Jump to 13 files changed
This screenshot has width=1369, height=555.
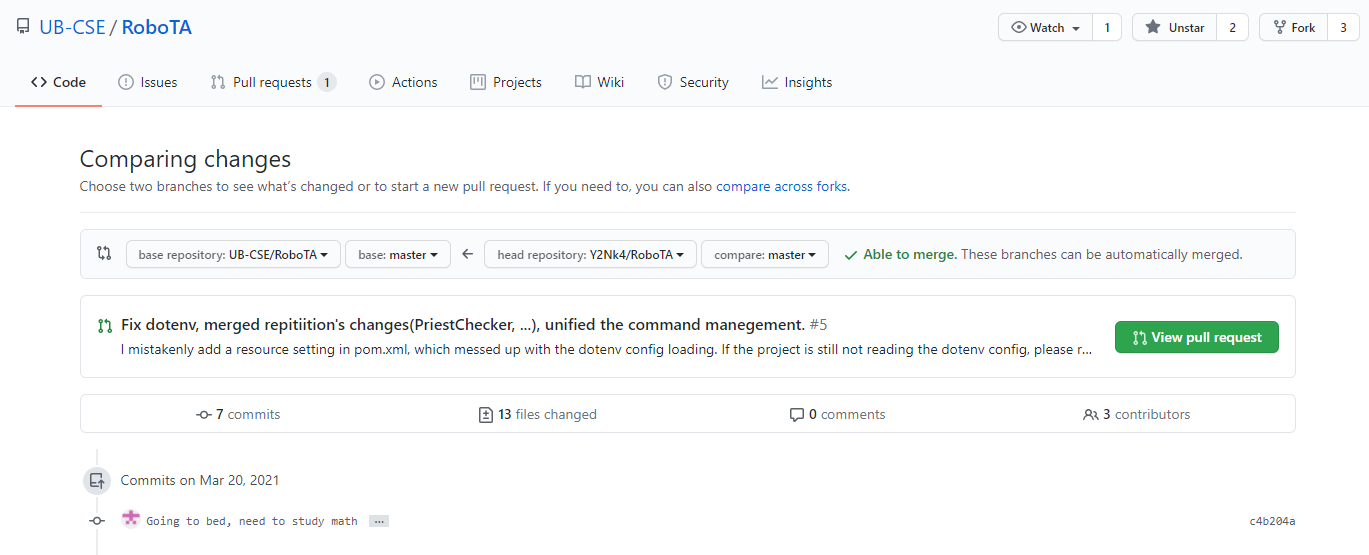(x=538, y=414)
